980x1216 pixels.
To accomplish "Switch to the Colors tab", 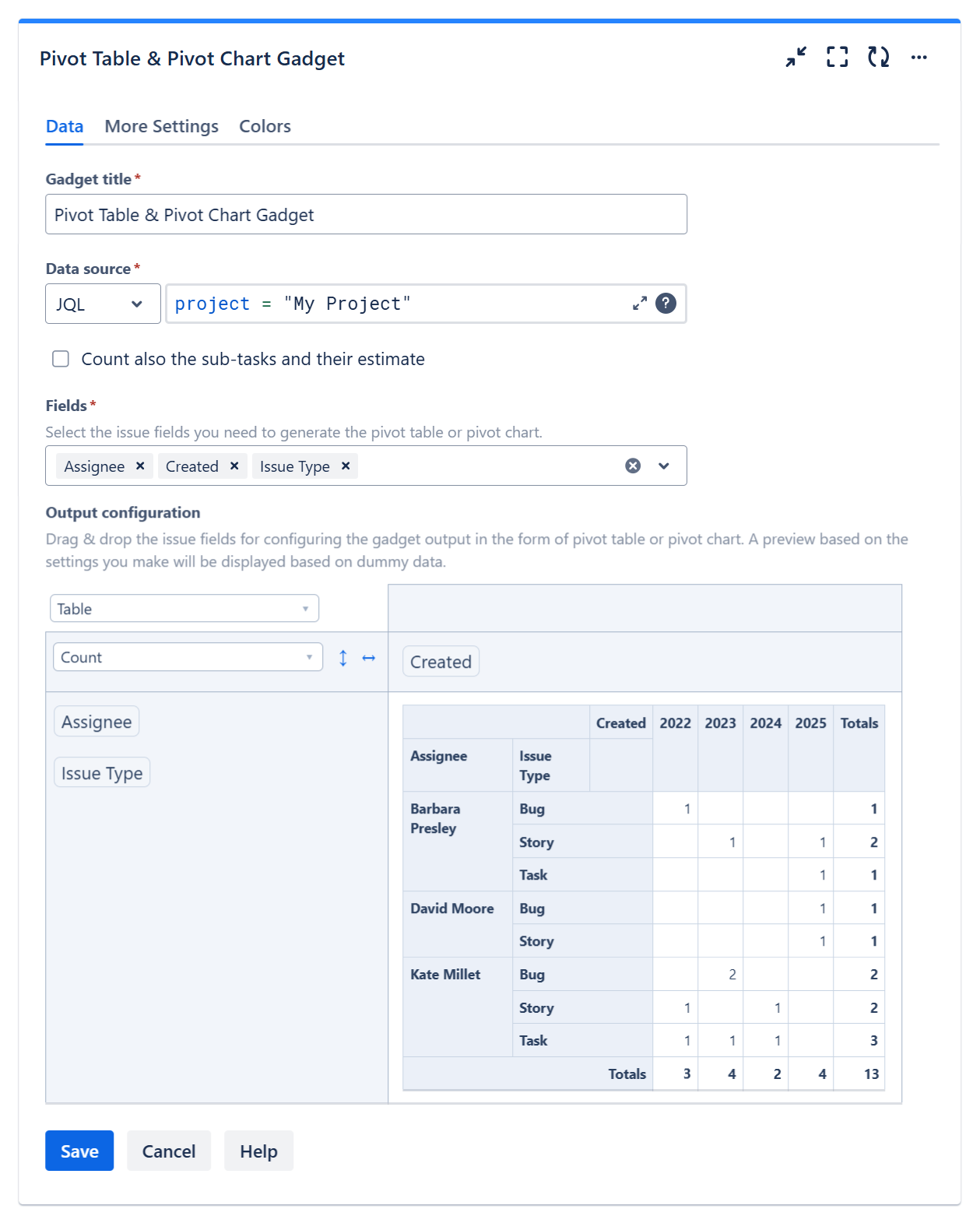I will pyautogui.click(x=265, y=126).
